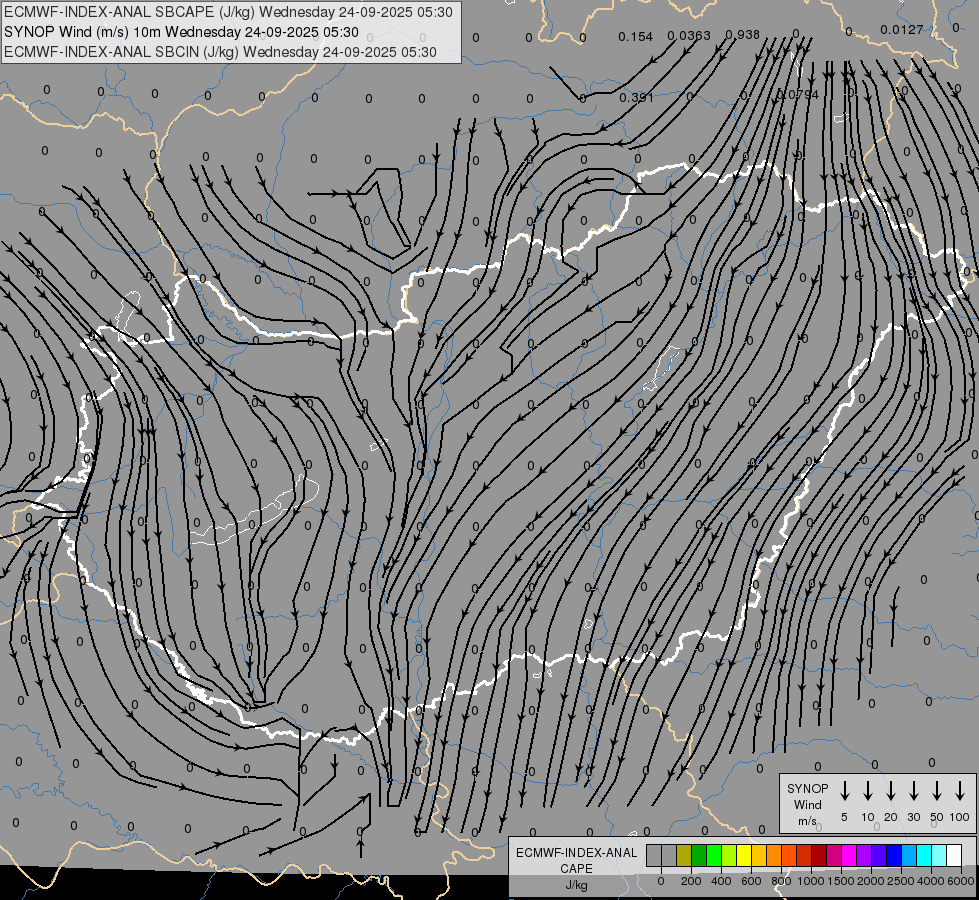Viewport: 979px width, 900px height.
Task: Select the olive CAPE color swatch
Action: point(684,855)
